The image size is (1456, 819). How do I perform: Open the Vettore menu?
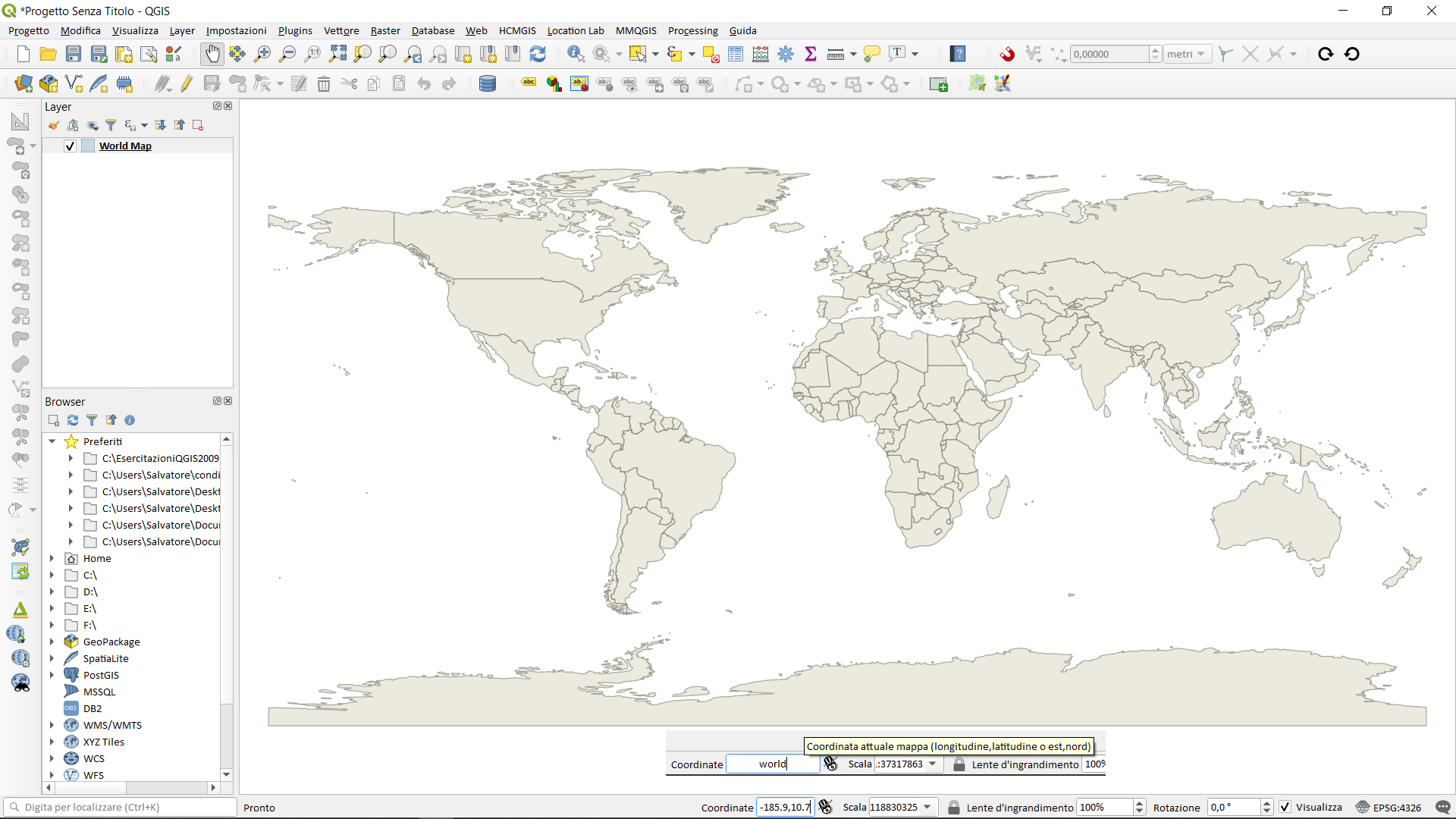[341, 30]
